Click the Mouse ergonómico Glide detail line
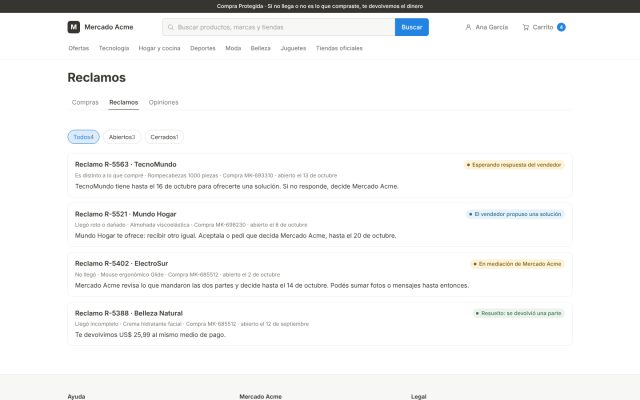 178,275
